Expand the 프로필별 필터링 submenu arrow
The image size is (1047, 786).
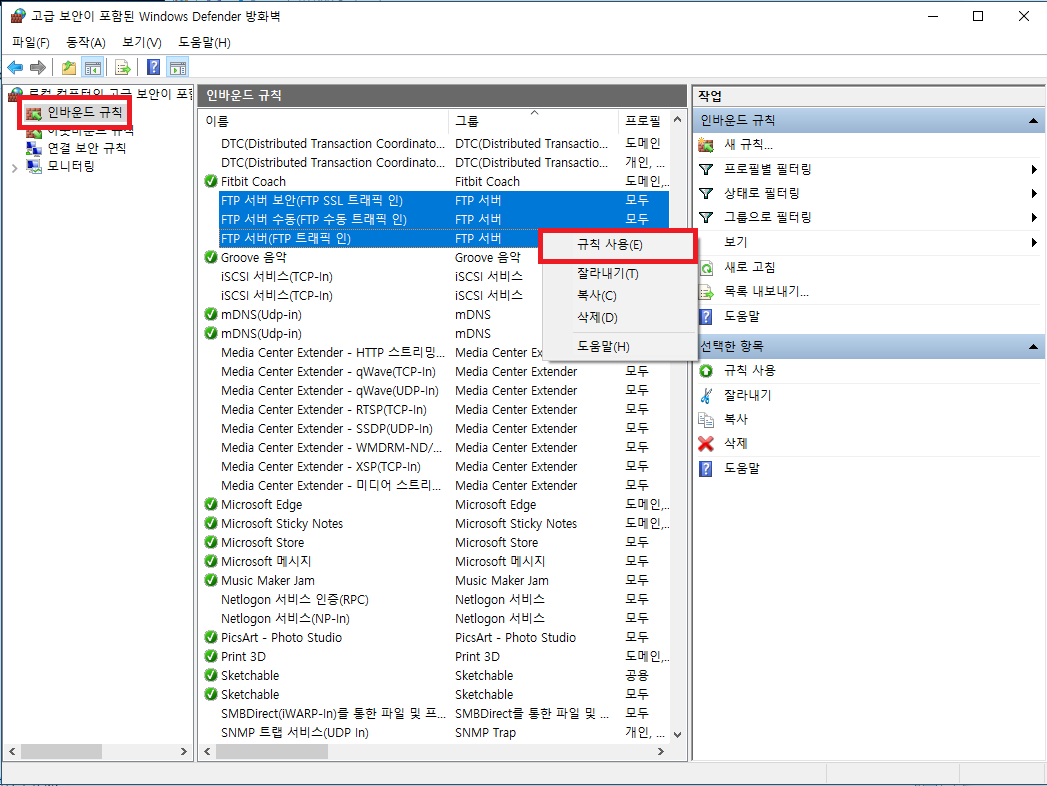(1034, 170)
